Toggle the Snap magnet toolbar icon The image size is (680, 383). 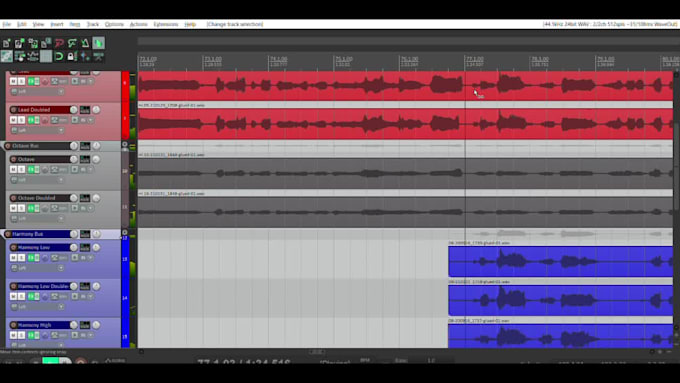[59, 56]
